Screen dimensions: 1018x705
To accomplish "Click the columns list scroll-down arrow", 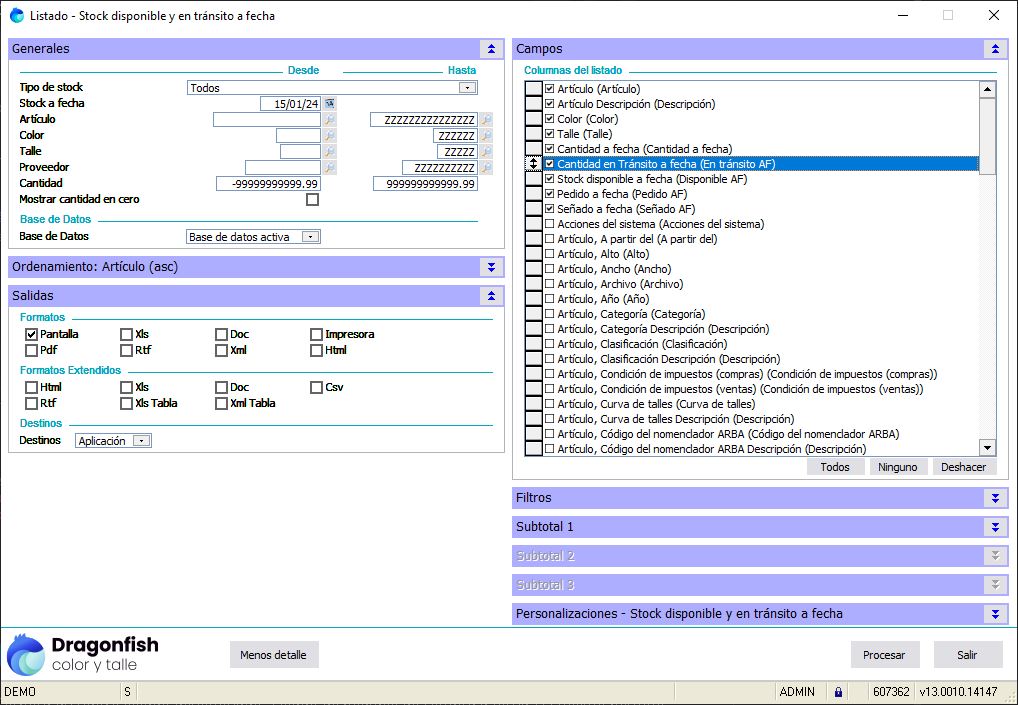I will tap(987, 447).
